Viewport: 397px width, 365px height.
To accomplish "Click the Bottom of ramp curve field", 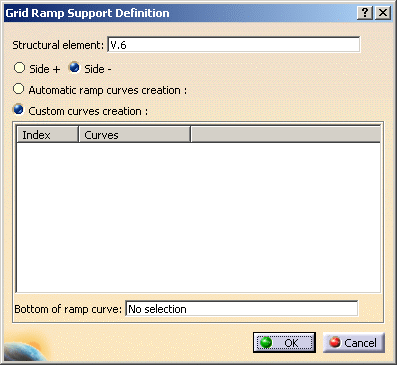I will coord(242,309).
